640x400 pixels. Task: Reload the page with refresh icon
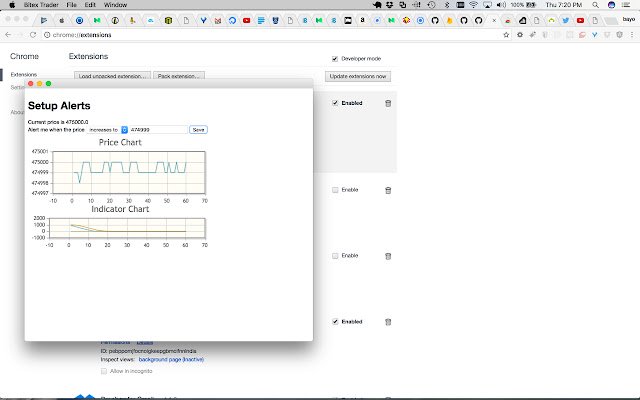pos(33,35)
